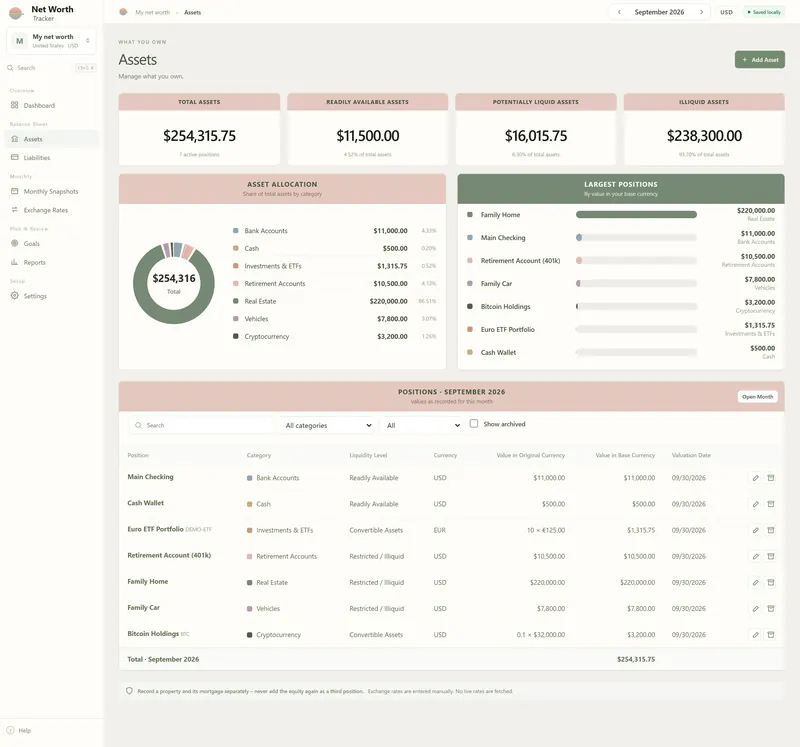Expand the My net worth workspace switcher
Screen dimensions: 800x747
tap(51, 41)
